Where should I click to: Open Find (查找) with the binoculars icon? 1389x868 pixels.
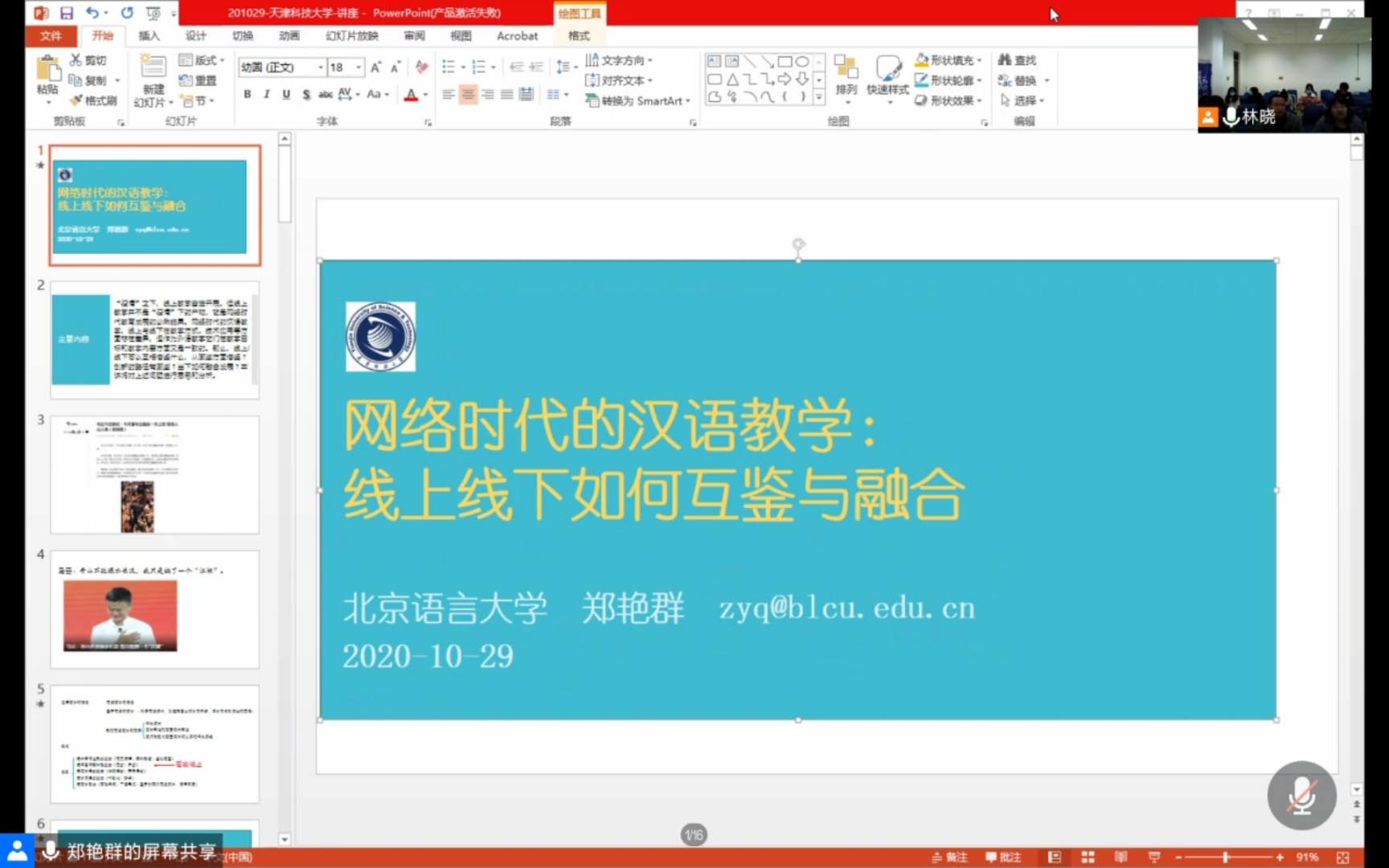[x=1017, y=60]
